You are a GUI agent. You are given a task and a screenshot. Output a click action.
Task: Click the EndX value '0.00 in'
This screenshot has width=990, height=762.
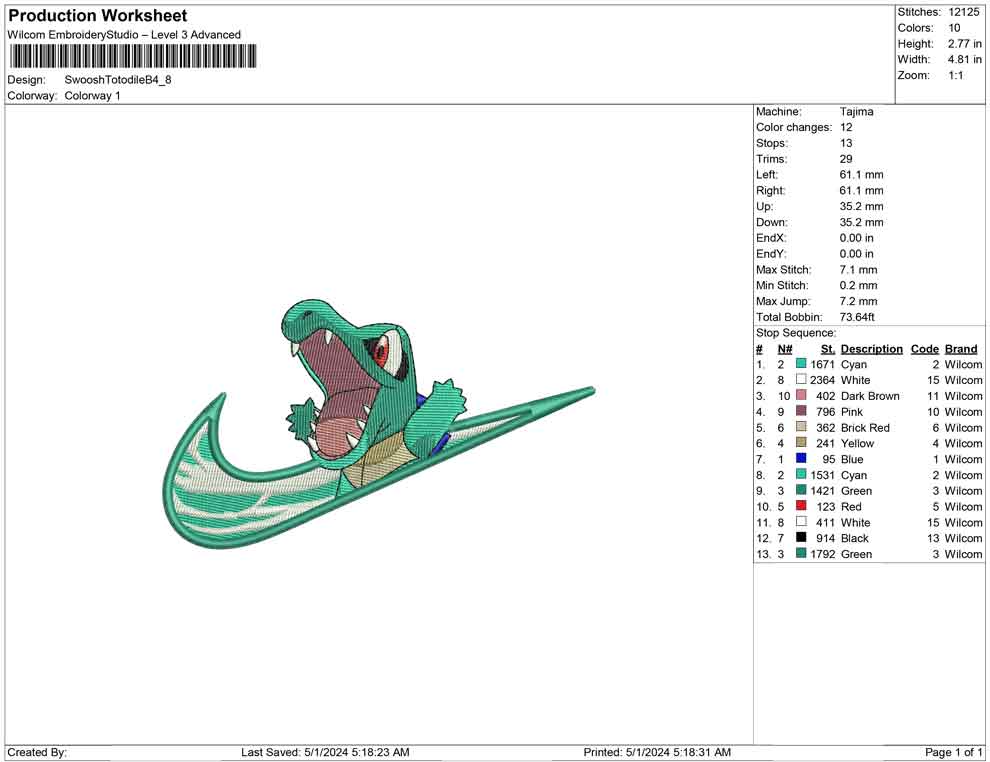tap(857, 238)
